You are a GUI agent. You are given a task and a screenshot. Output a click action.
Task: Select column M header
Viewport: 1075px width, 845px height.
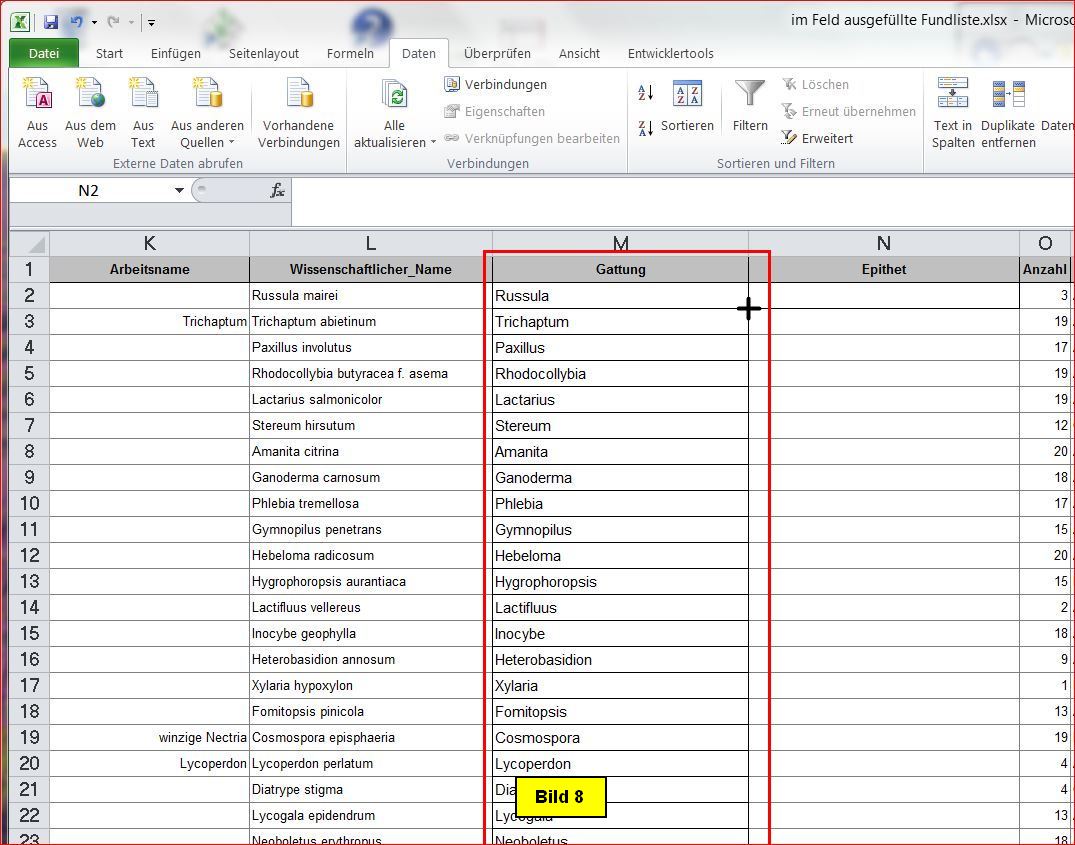[620, 243]
